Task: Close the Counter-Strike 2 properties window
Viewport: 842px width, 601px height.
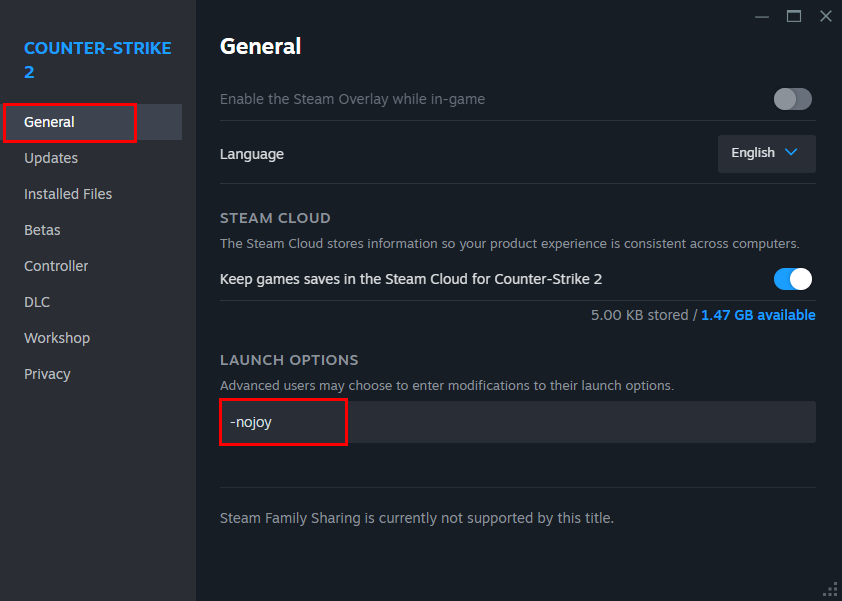Action: tap(825, 16)
